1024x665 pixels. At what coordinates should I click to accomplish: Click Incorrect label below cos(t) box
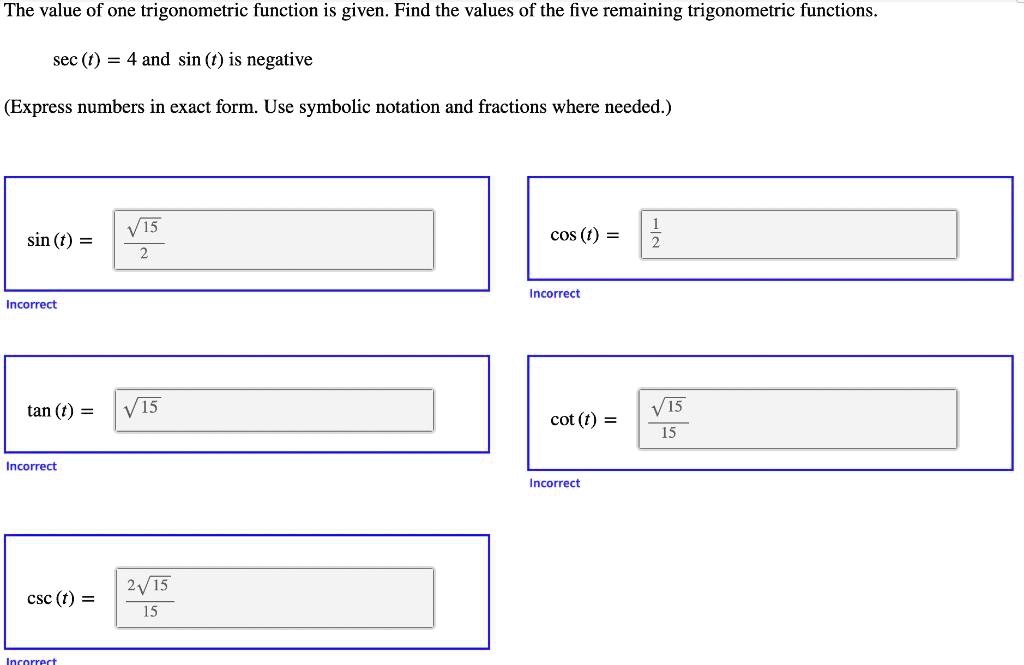point(554,293)
